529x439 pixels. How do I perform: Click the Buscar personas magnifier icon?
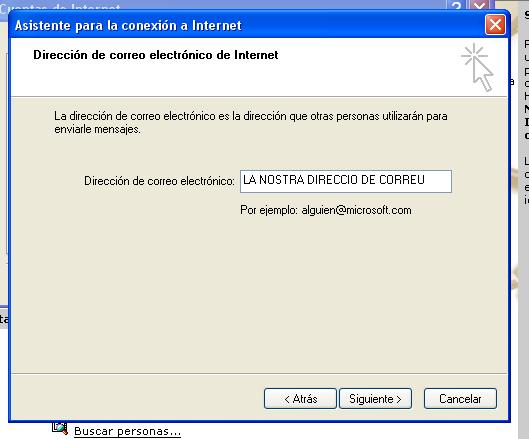[60, 428]
